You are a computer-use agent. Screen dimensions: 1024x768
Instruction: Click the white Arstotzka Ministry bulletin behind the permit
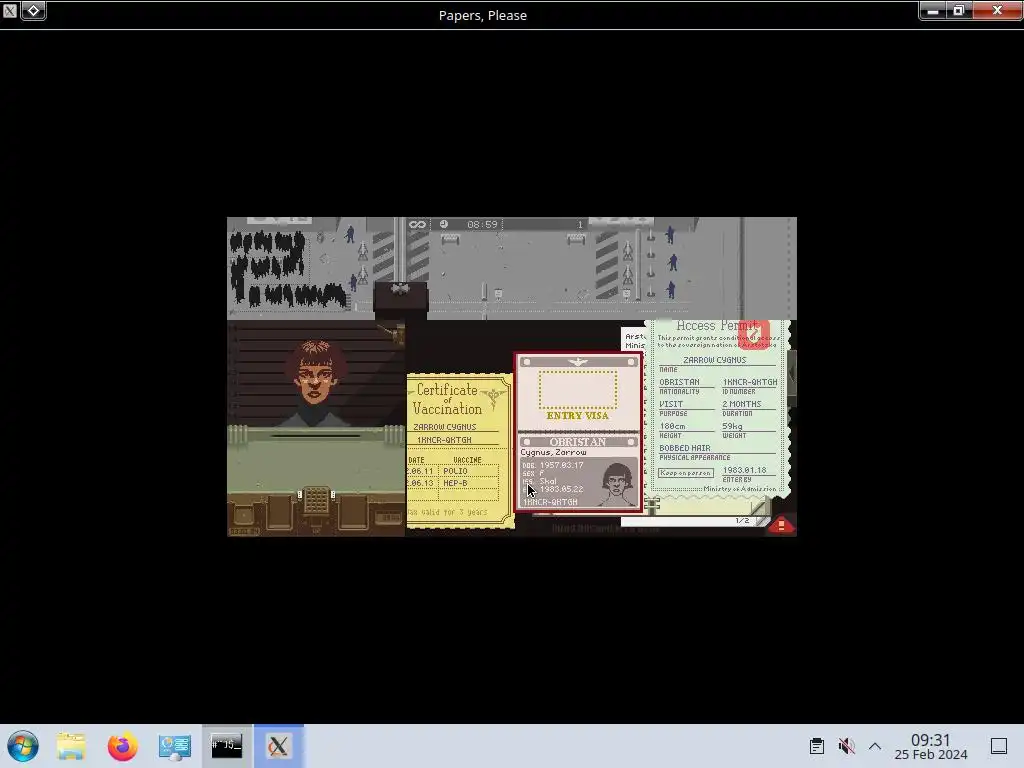[633, 340]
